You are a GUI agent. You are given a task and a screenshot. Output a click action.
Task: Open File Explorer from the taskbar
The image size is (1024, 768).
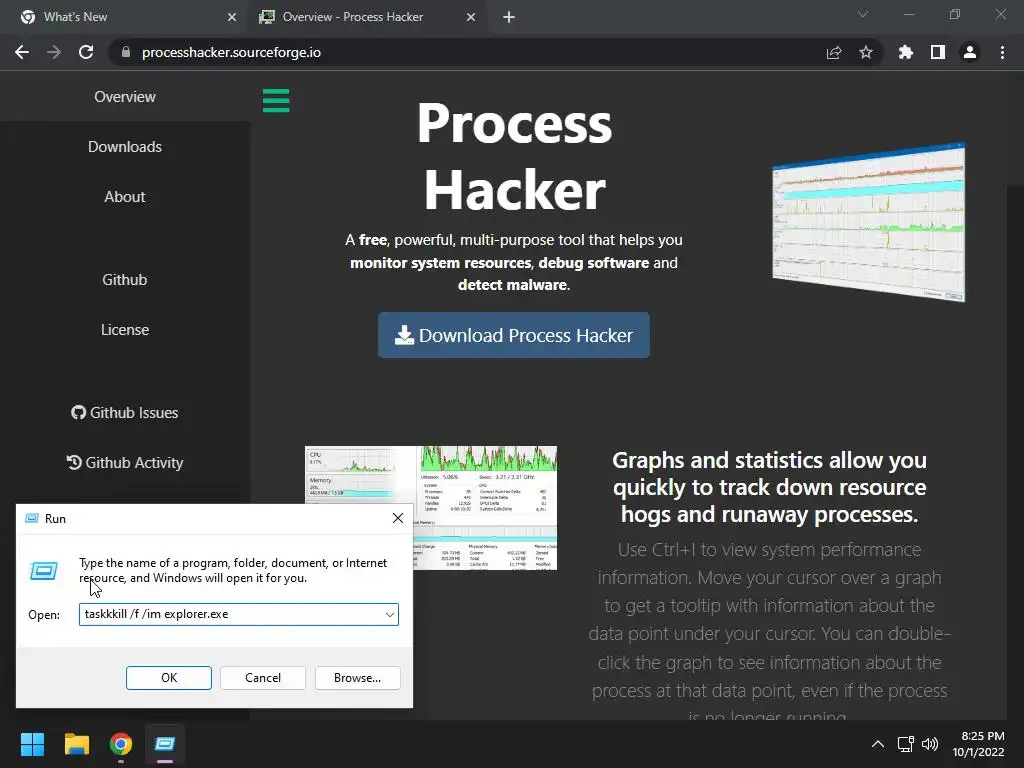point(76,744)
